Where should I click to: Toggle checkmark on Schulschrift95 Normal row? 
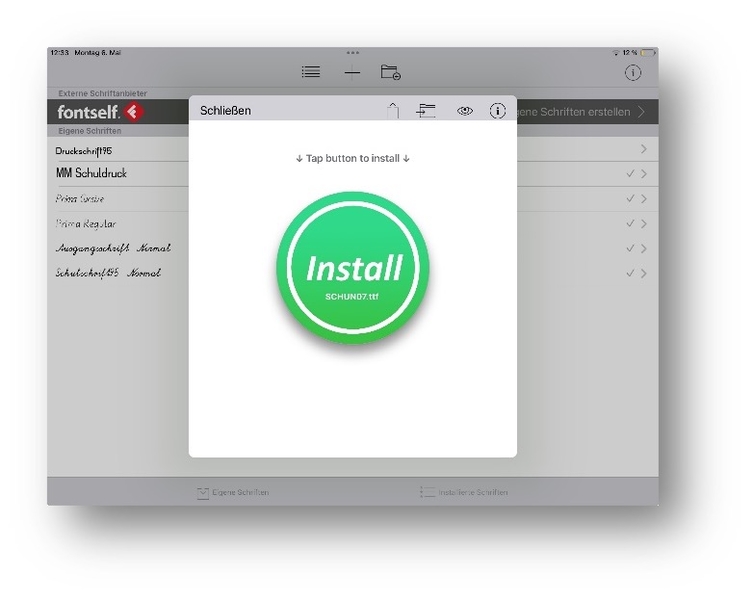pos(630,273)
